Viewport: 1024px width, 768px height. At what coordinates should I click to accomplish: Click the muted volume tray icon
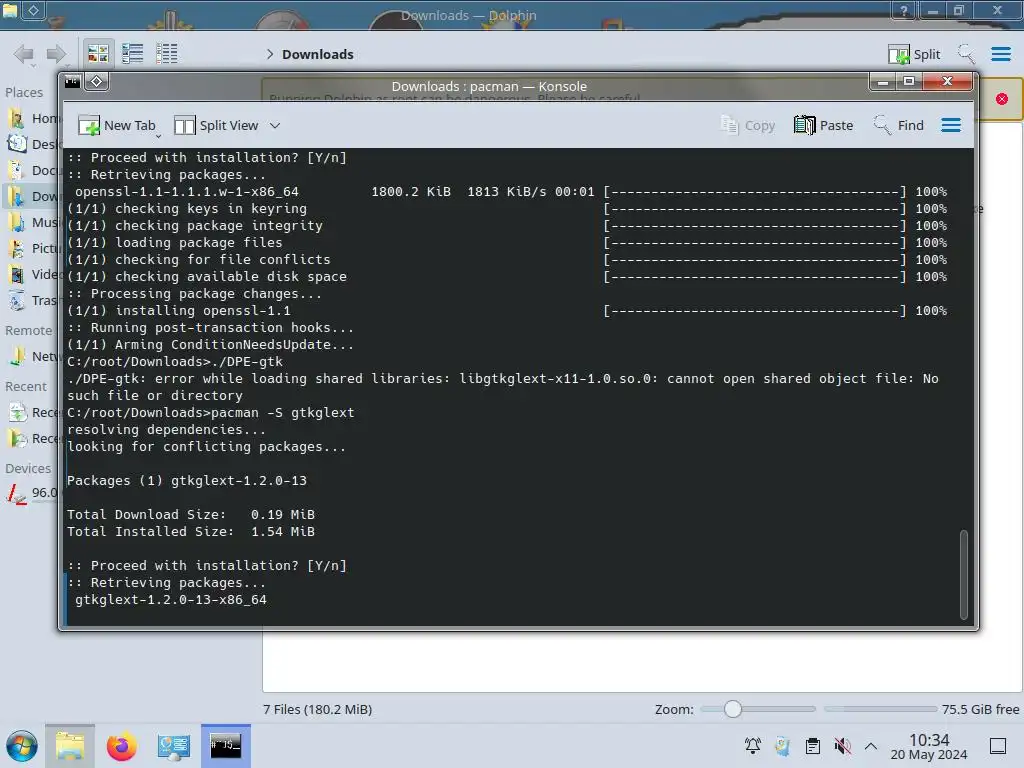coord(842,746)
